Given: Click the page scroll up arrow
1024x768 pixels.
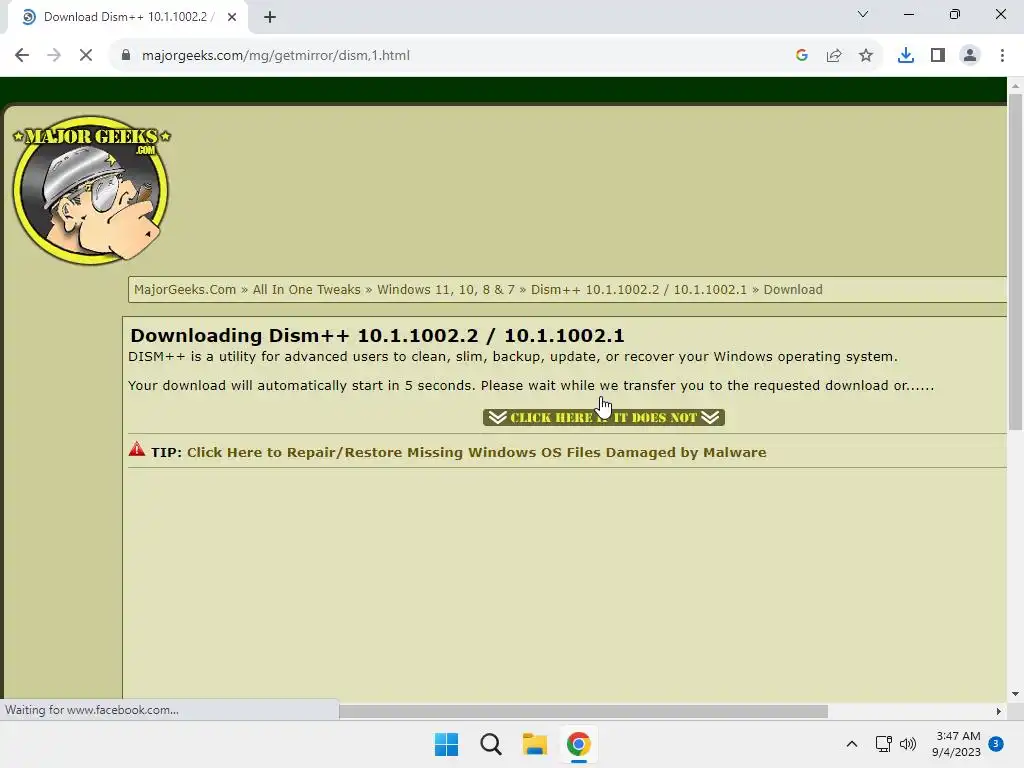Looking at the screenshot, I should (1015, 85).
